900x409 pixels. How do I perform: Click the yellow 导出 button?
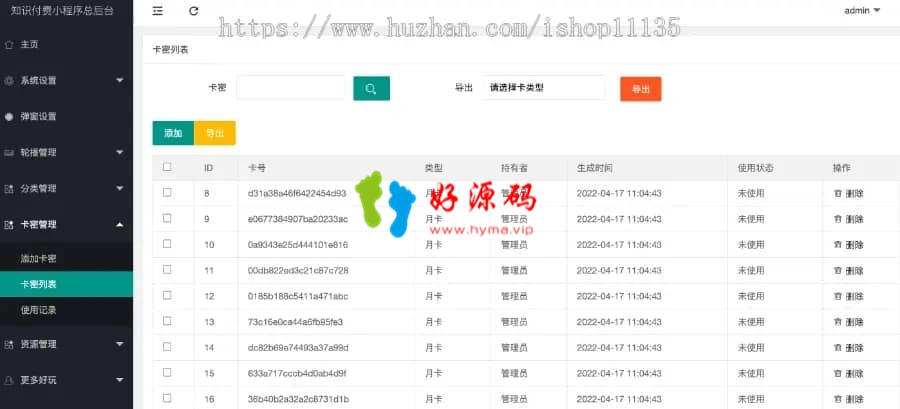215,133
